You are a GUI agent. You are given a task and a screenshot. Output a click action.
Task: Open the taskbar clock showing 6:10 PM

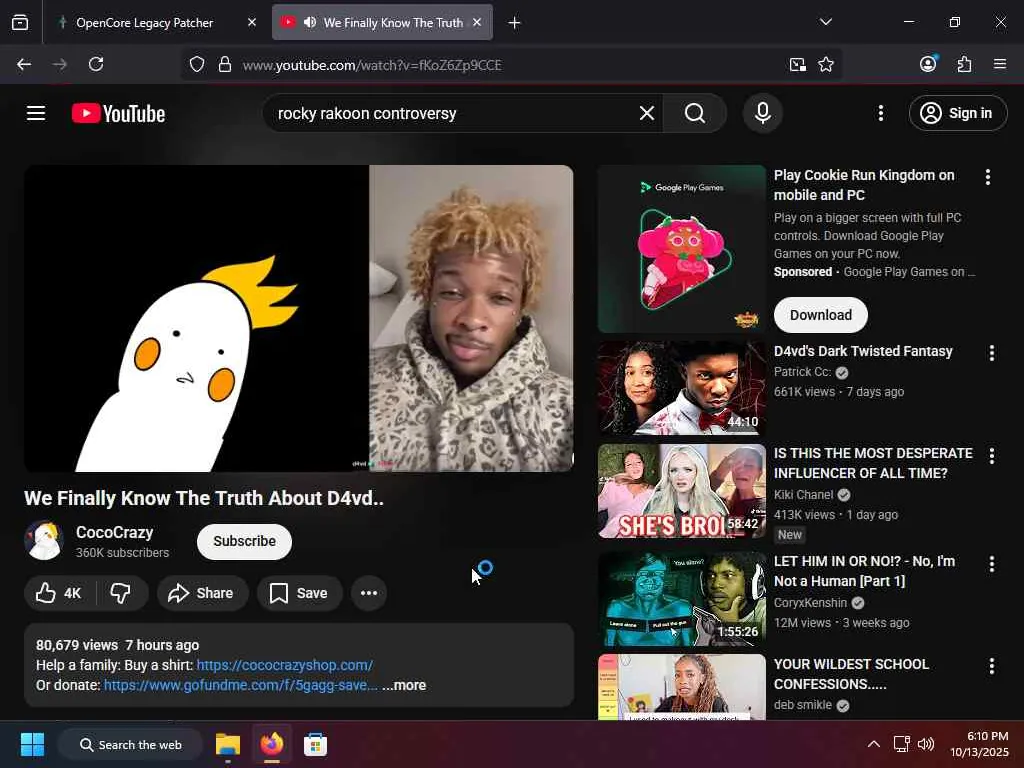click(x=979, y=744)
